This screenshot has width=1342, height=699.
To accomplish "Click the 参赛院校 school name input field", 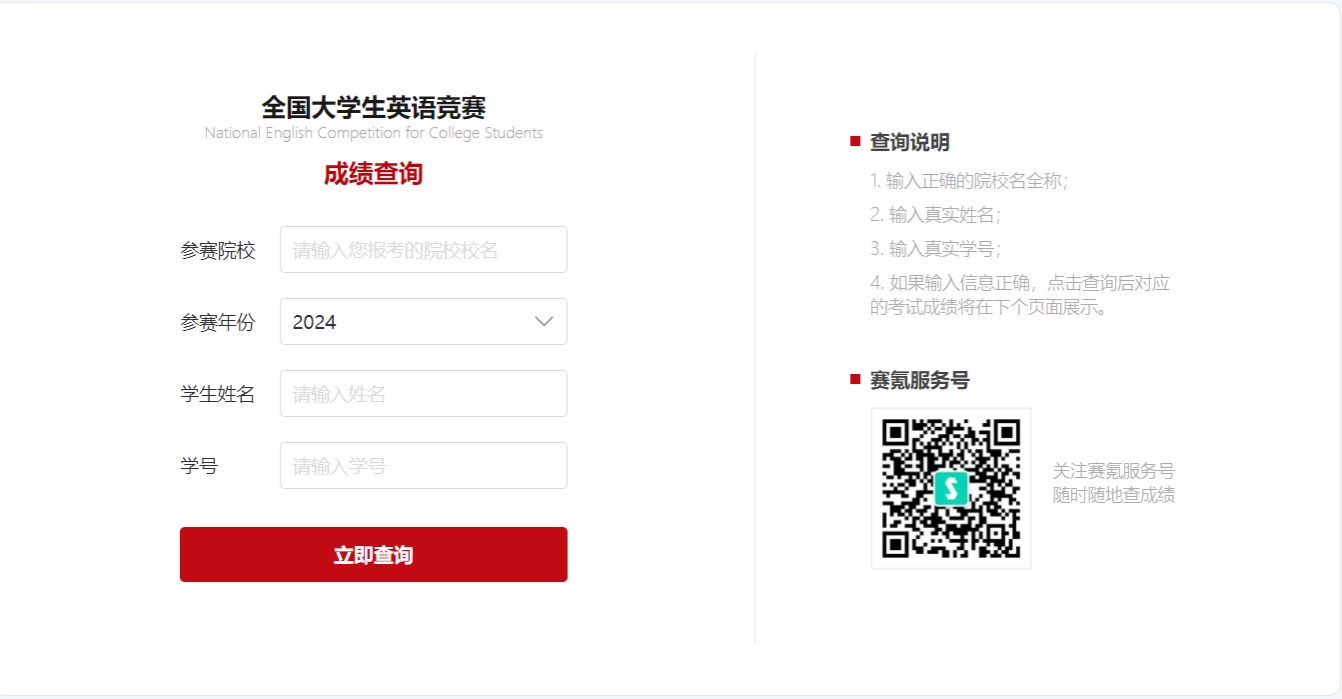I will 423,250.
